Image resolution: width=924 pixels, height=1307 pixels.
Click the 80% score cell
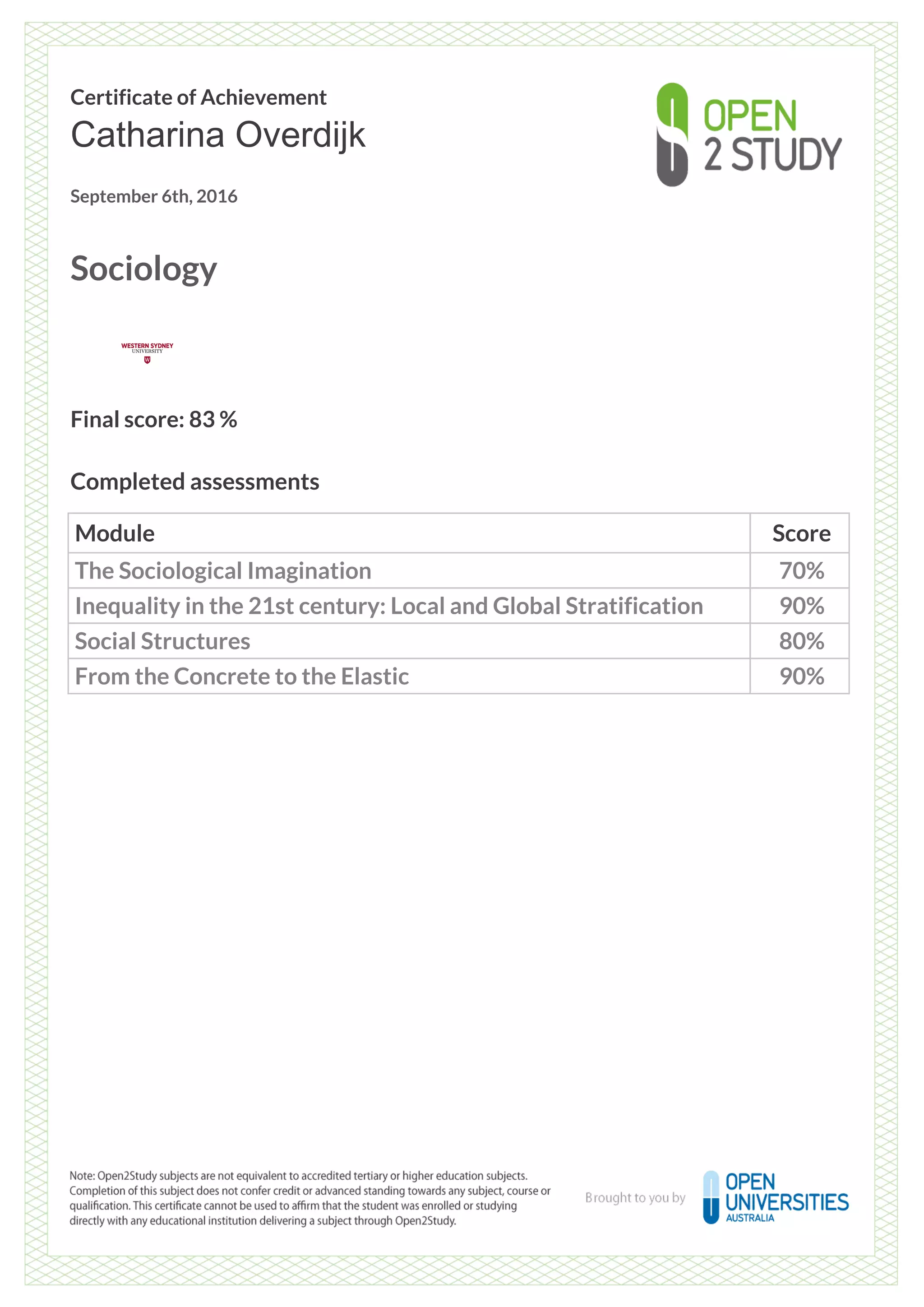[800, 641]
